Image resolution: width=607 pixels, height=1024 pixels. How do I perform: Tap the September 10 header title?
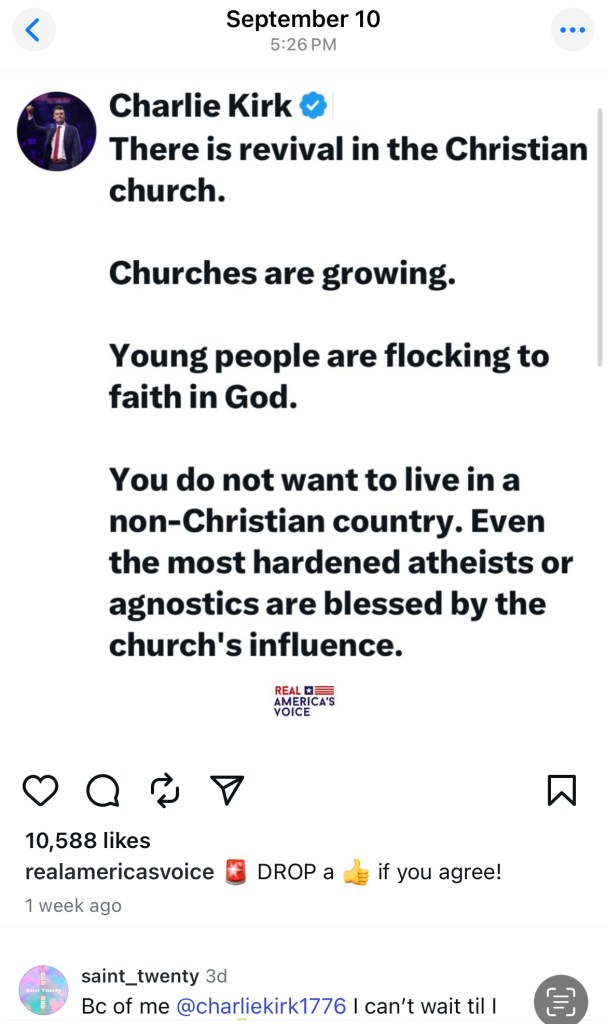click(x=303, y=19)
